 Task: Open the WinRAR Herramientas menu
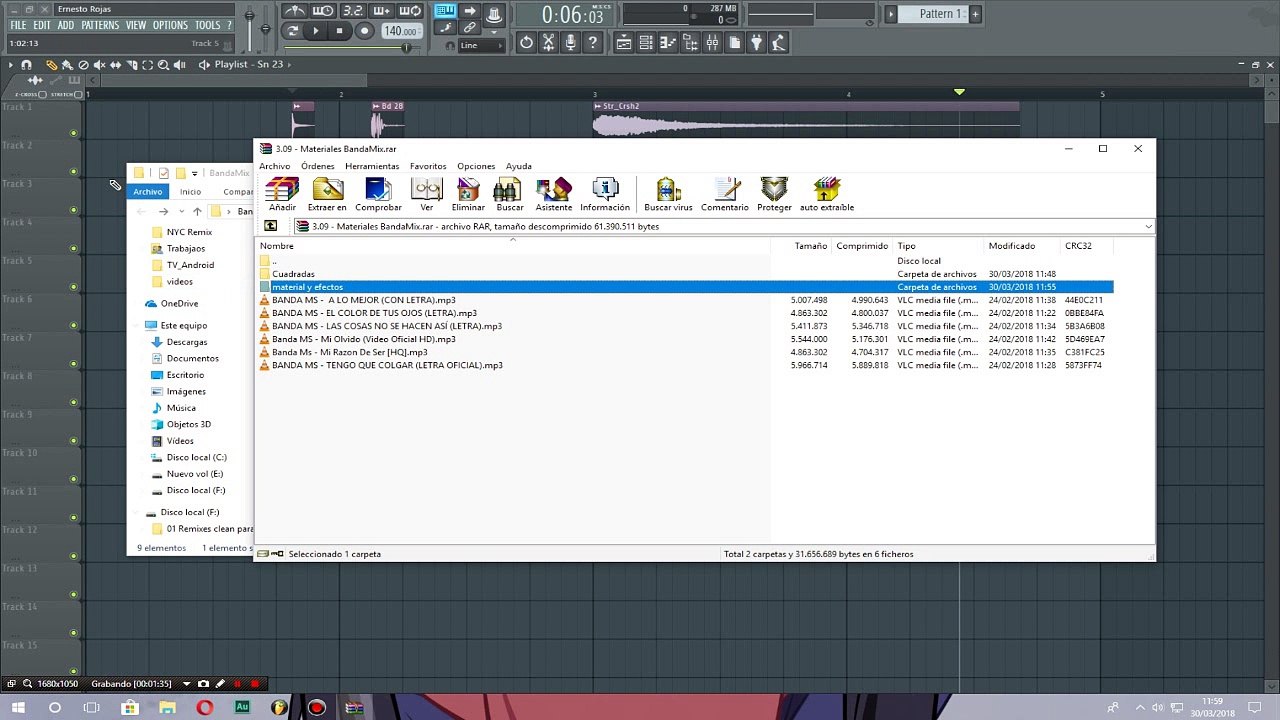coord(372,166)
